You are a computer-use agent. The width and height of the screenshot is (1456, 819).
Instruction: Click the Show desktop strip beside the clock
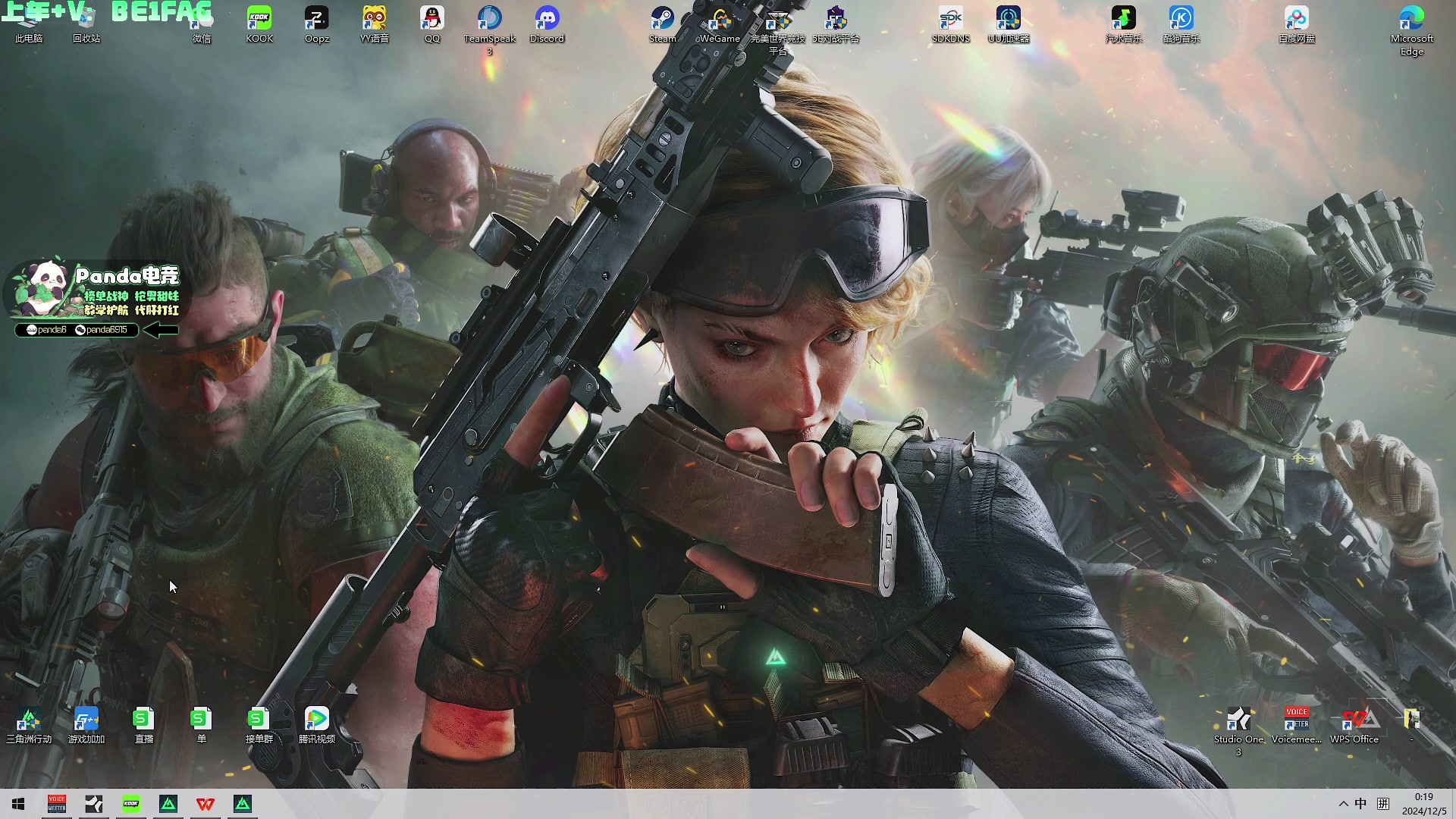coord(1454,804)
